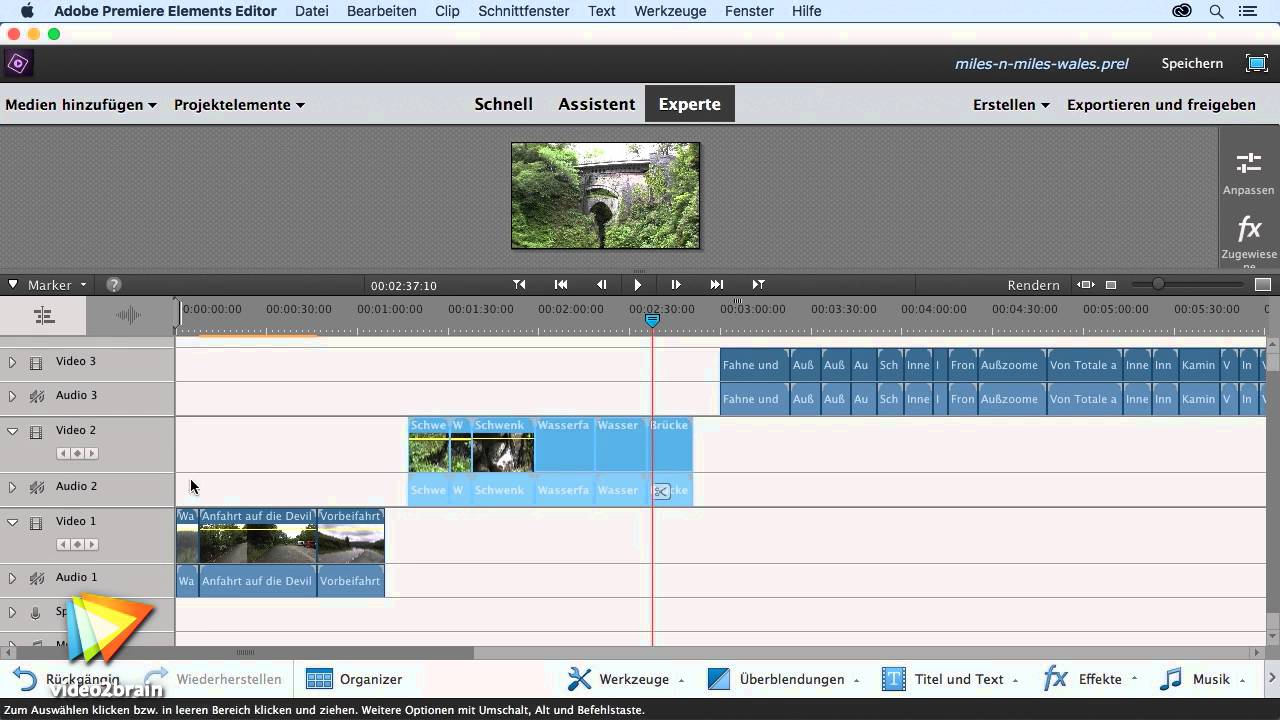Switch to timeline track view icon
Screen dimensions: 1280x720
click(43, 316)
